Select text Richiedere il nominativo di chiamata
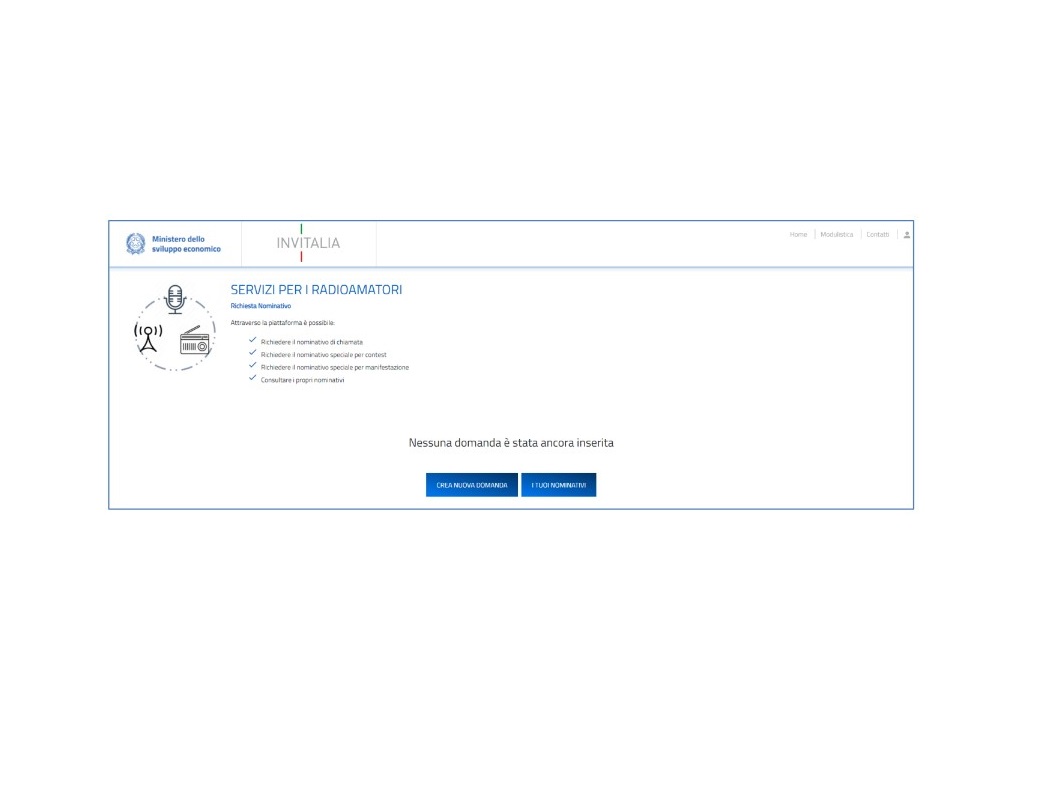This screenshot has width=1054, height=789. pyautogui.click(x=312, y=342)
